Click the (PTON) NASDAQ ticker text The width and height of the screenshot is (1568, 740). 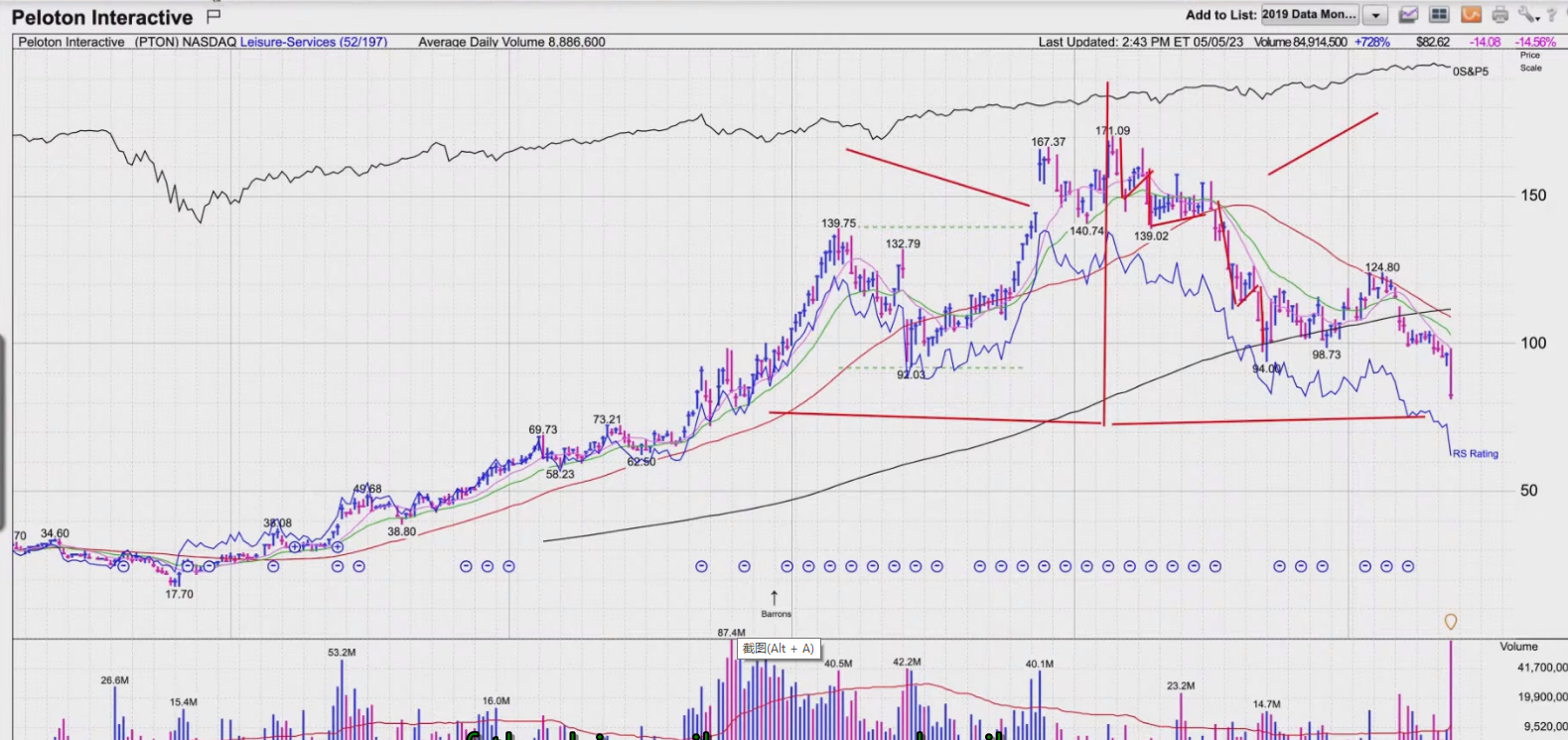pyautogui.click(x=186, y=42)
